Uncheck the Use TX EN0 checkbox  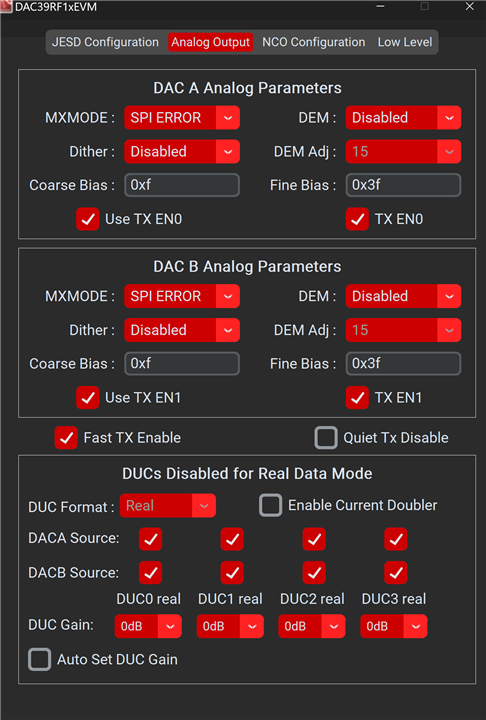click(x=88, y=219)
